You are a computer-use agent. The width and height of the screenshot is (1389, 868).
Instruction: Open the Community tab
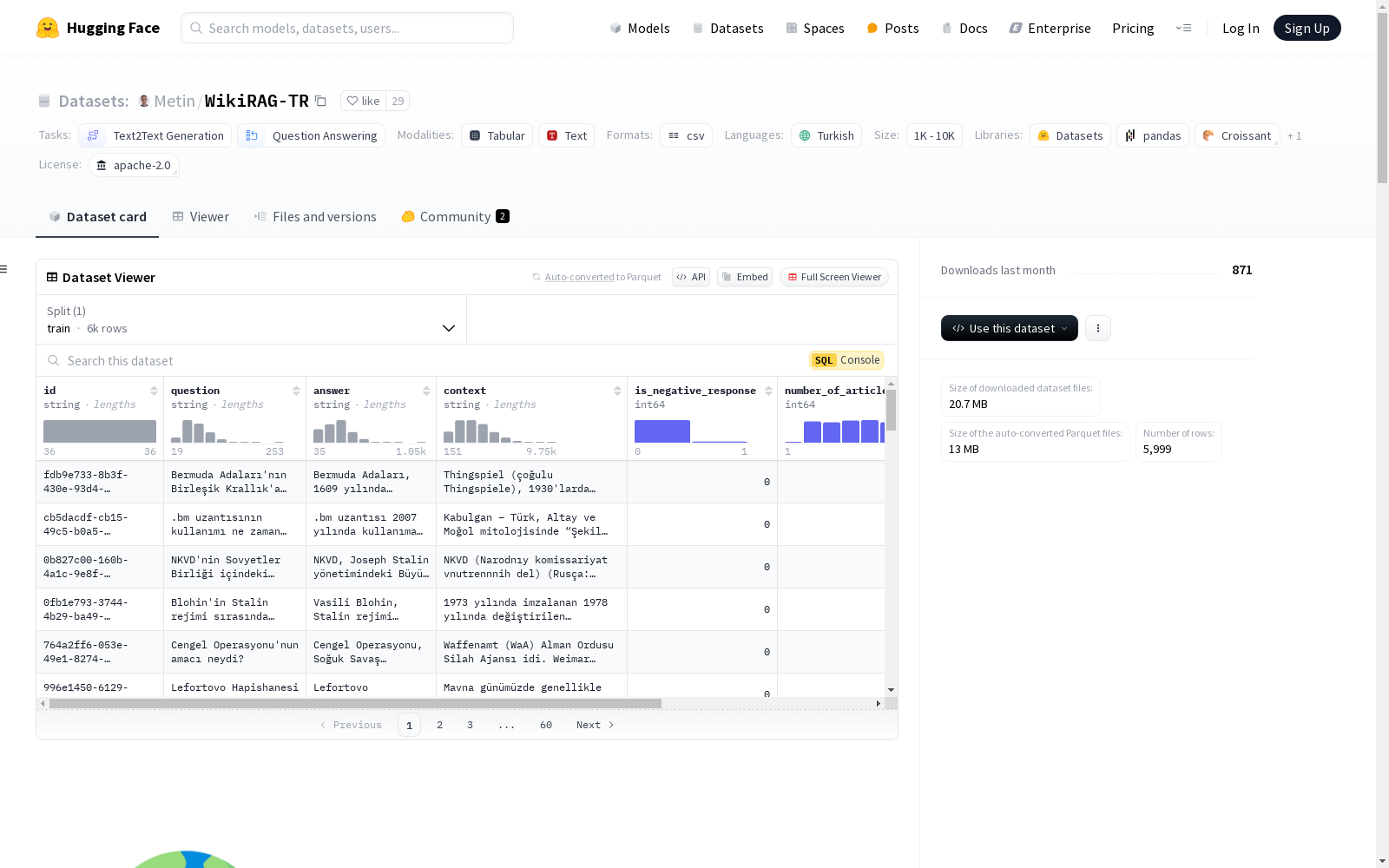[x=455, y=217]
